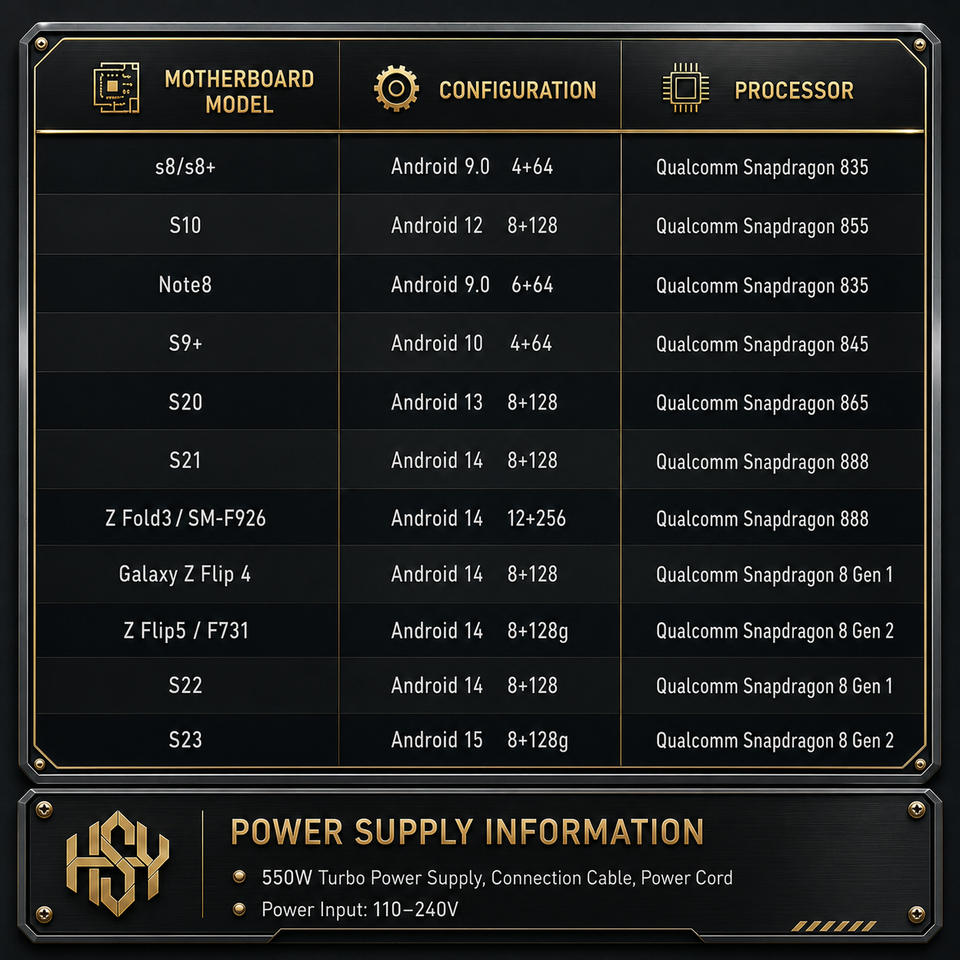
Task: Click the processor chip icon
Action: point(686,88)
